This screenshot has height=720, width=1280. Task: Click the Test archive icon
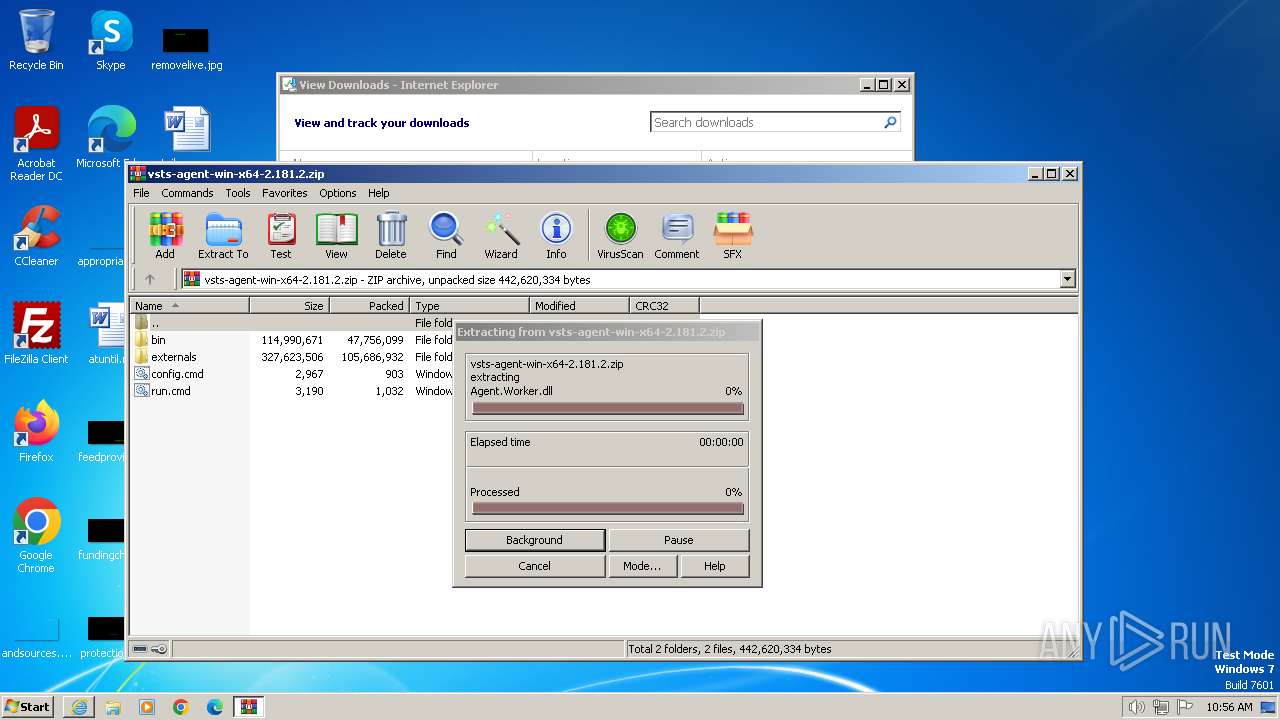tap(281, 236)
